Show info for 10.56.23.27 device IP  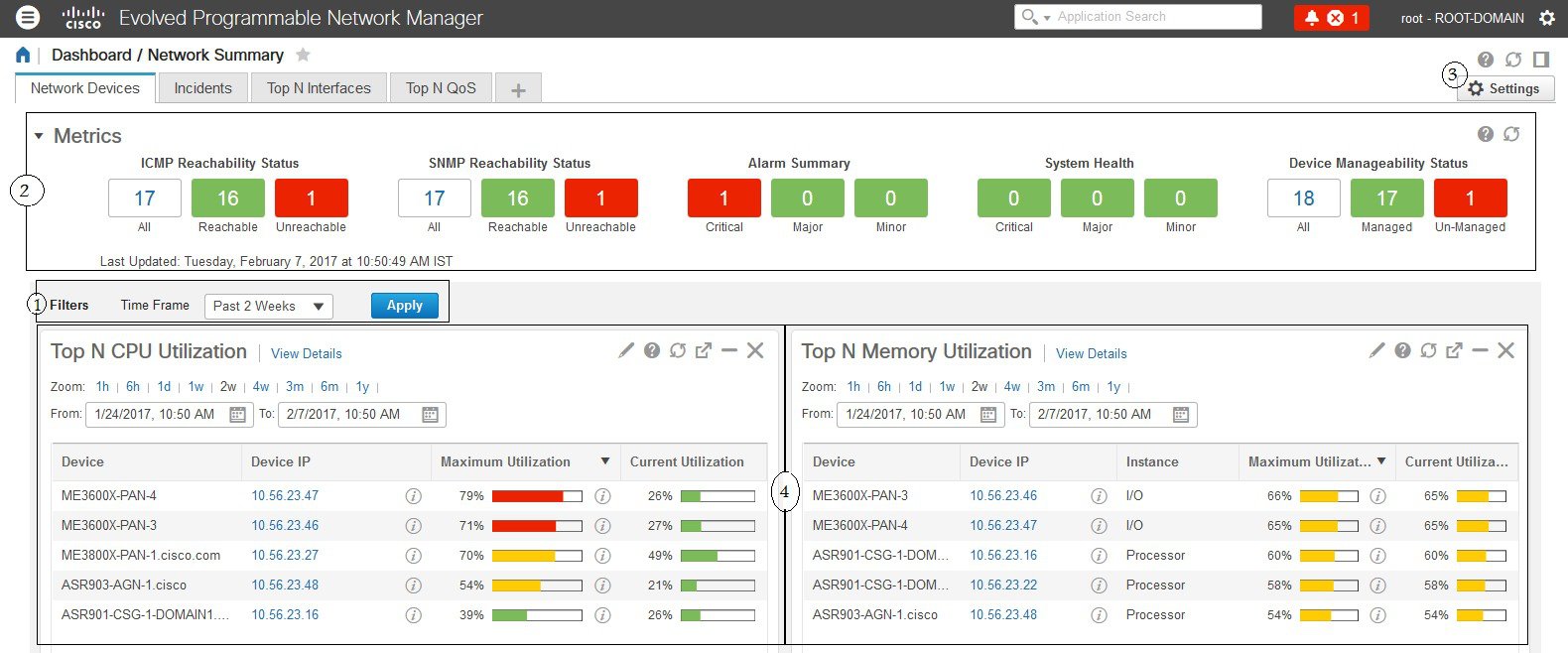click(414, 556)
